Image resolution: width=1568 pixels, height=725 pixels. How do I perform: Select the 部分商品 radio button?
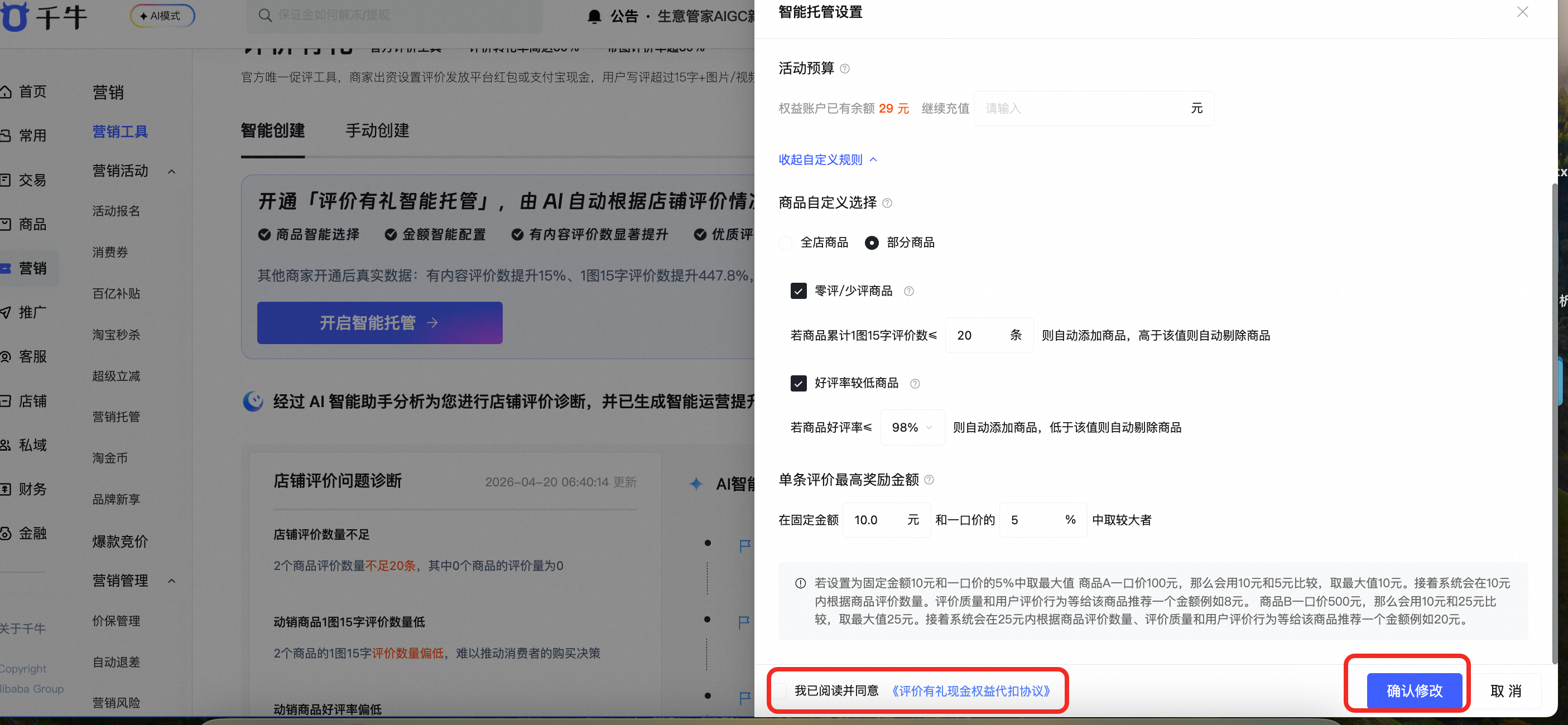pos(872,243)
